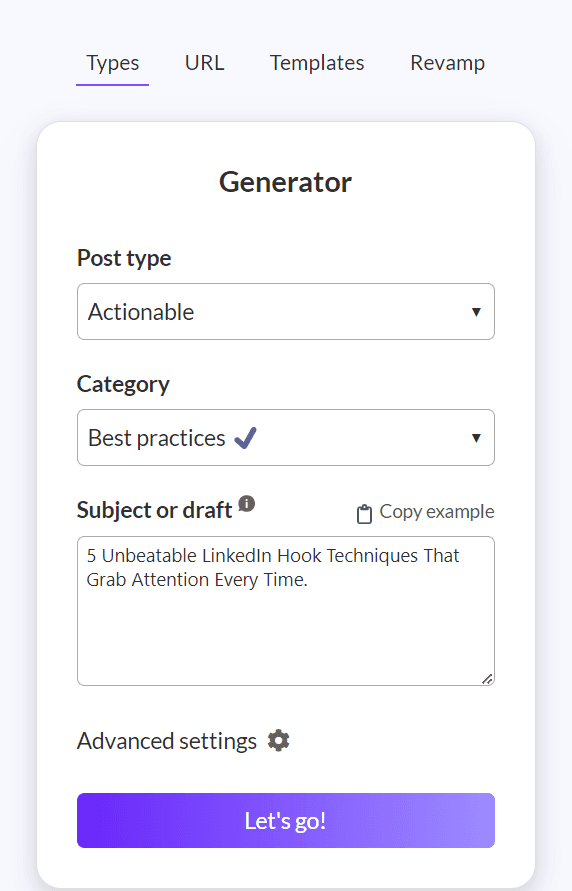The width and height of the screenshot is (572, 891).
Task: Click the Post type dropdown arrow
Action: [476, 312]
